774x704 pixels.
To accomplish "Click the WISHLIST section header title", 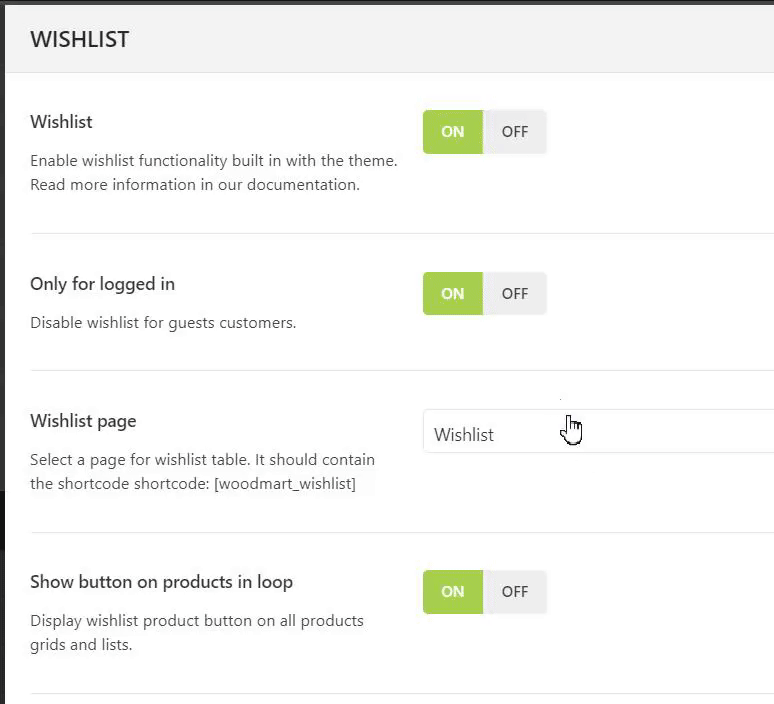I will (x=80, y=40).
